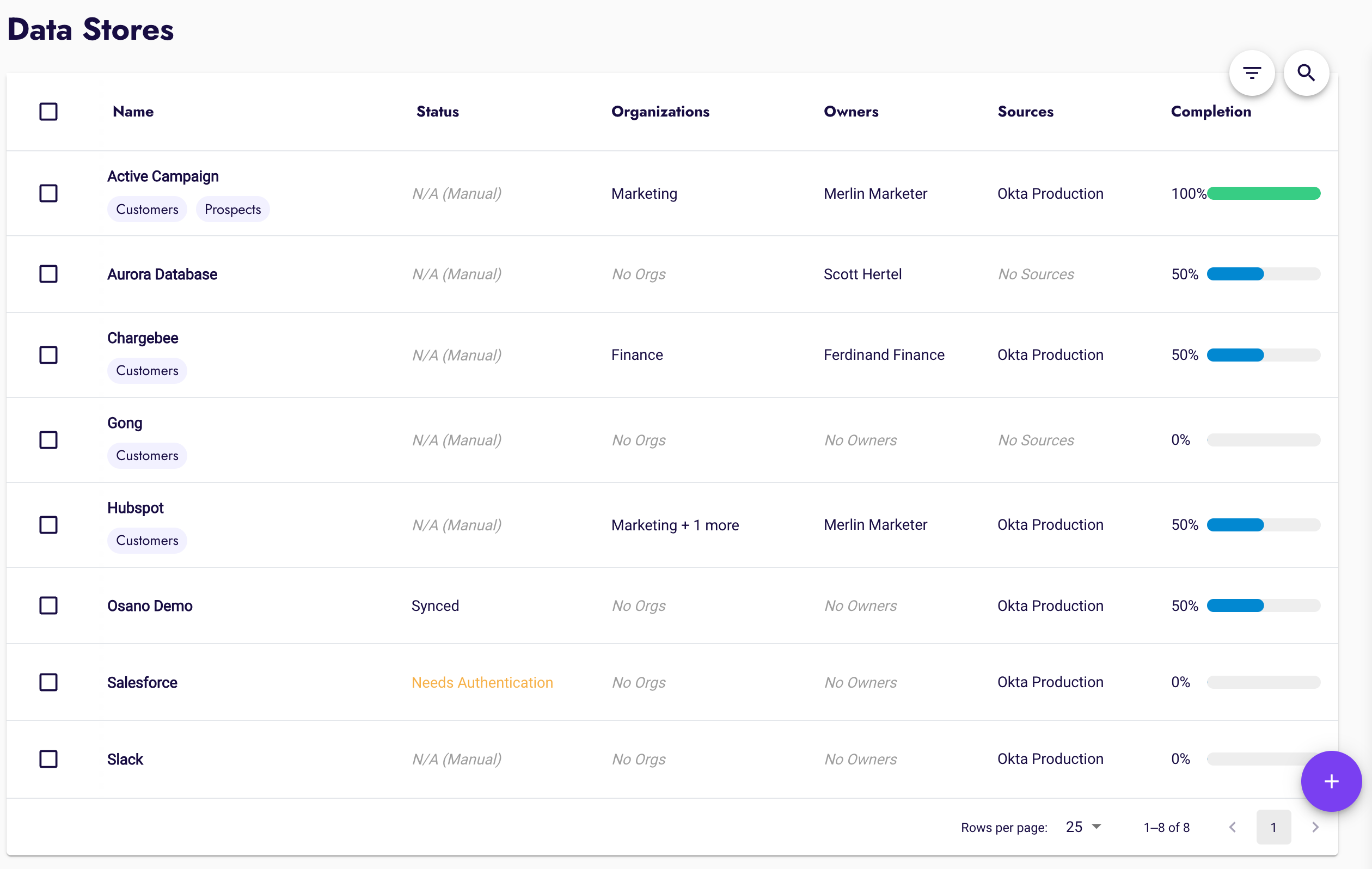
Task: Click the 100% progress bar for Active Campaign
Action: [x=1264, y=193]
